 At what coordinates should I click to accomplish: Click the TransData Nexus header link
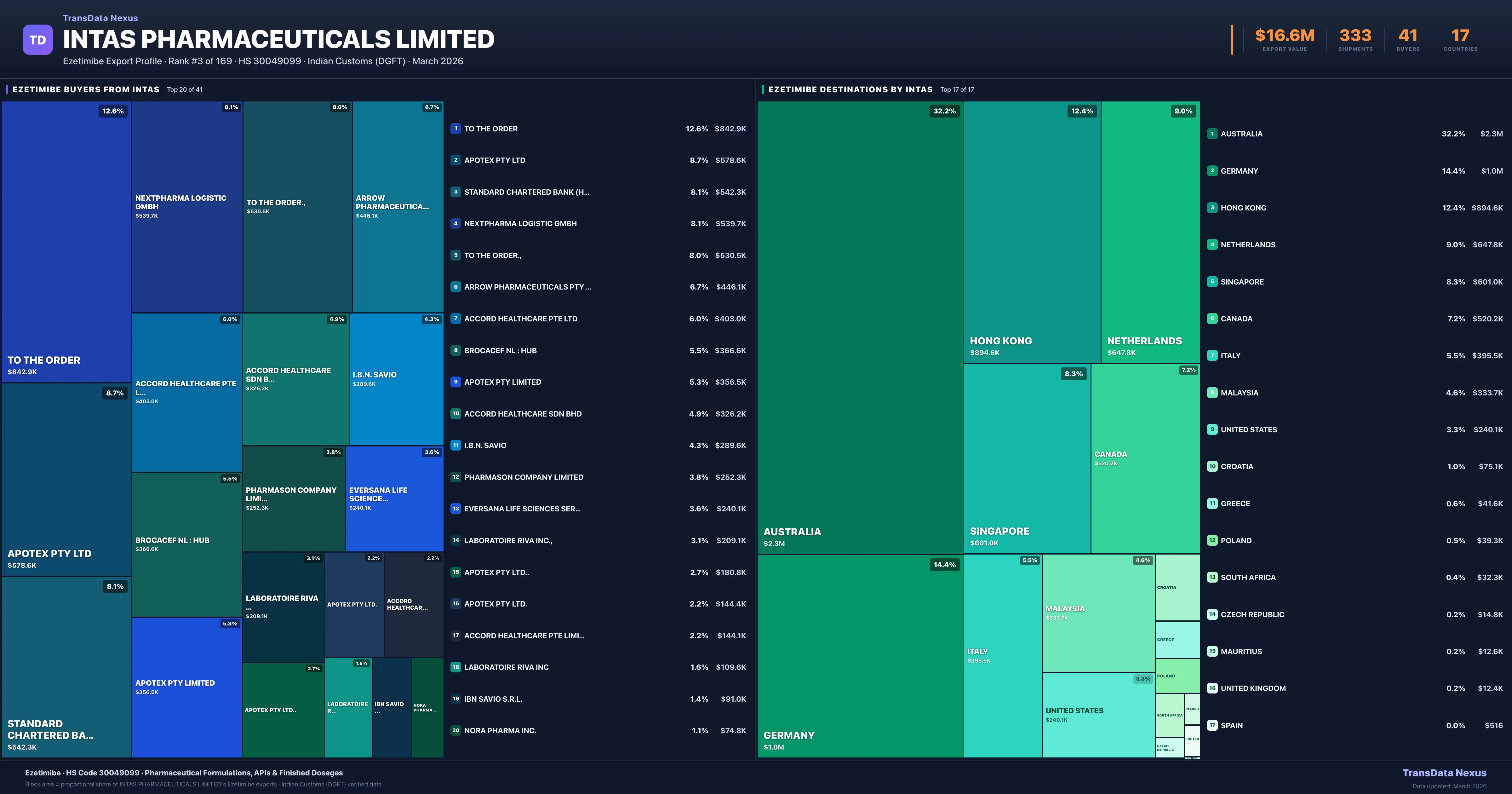(x=100, y=18)
